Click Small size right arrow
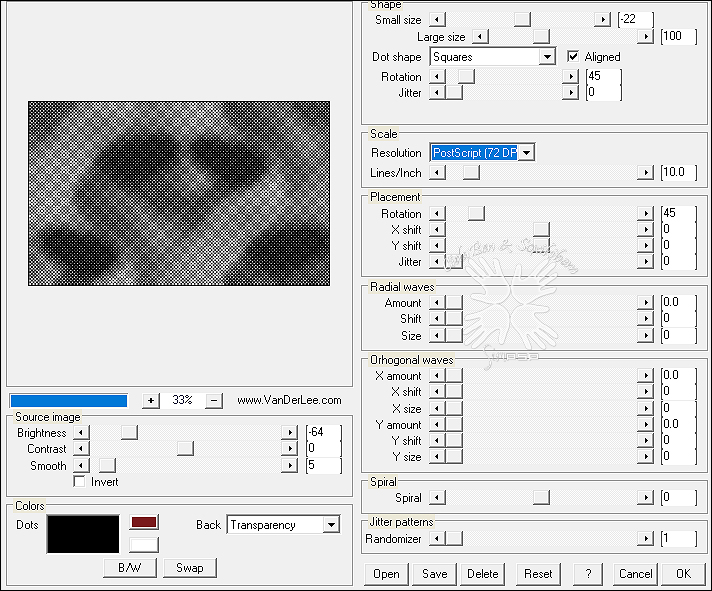Viewport: 712px width, 591px height. point(601,19)
